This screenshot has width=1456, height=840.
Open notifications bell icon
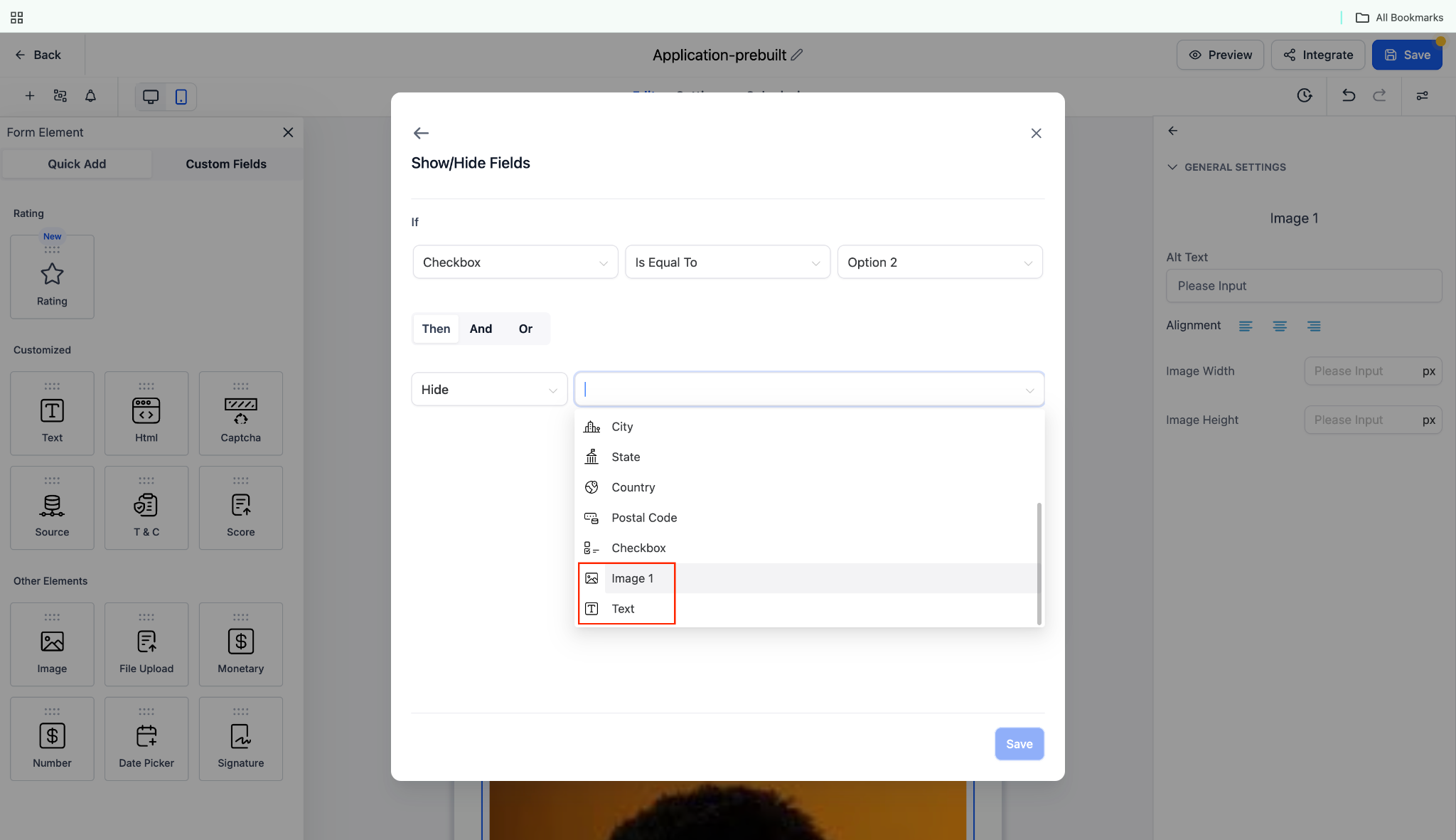[x=90, y=96]
